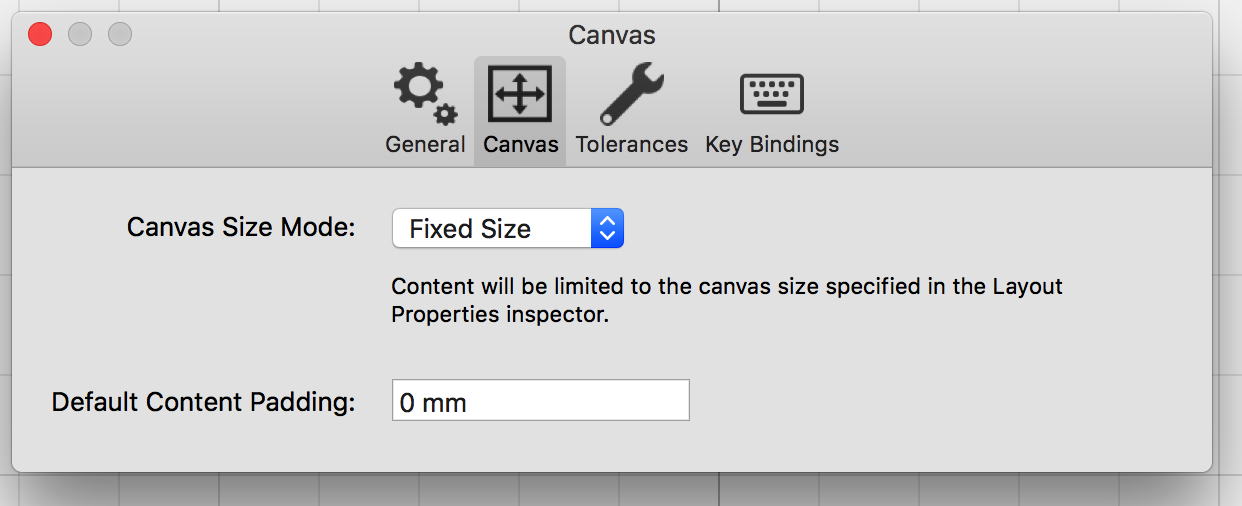Click the Default Content Padding label

(204, 402)
